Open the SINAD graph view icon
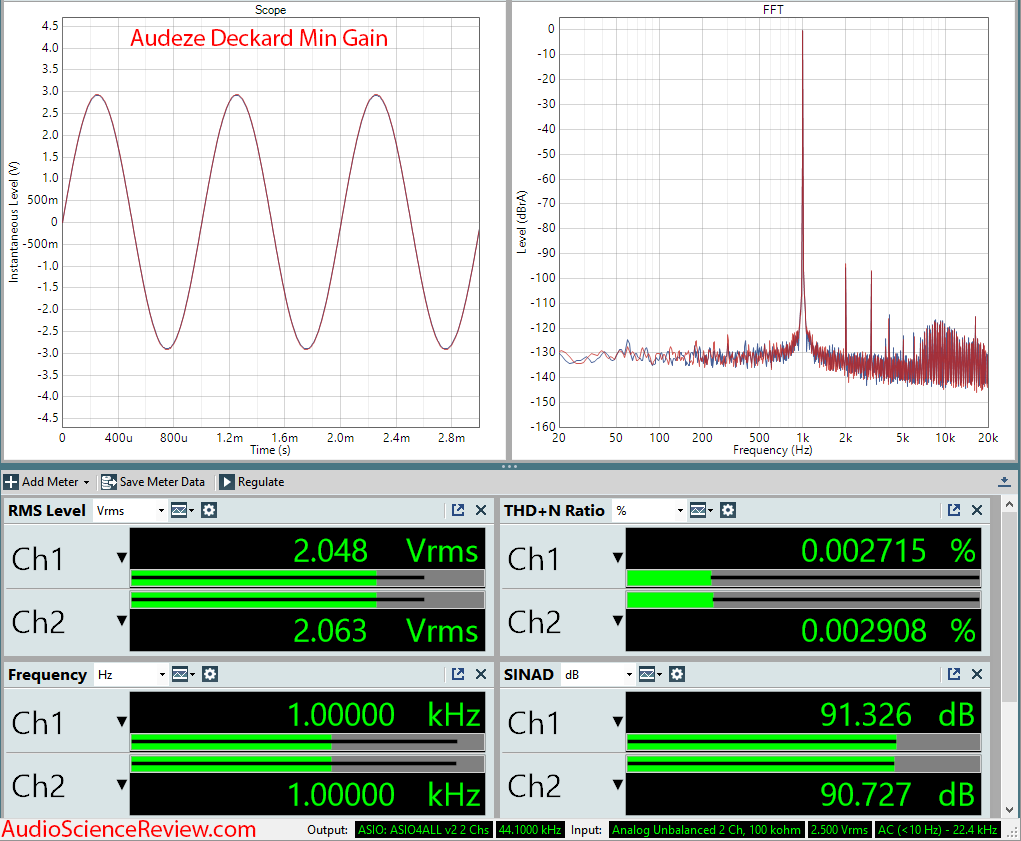 tap(650, 675)
